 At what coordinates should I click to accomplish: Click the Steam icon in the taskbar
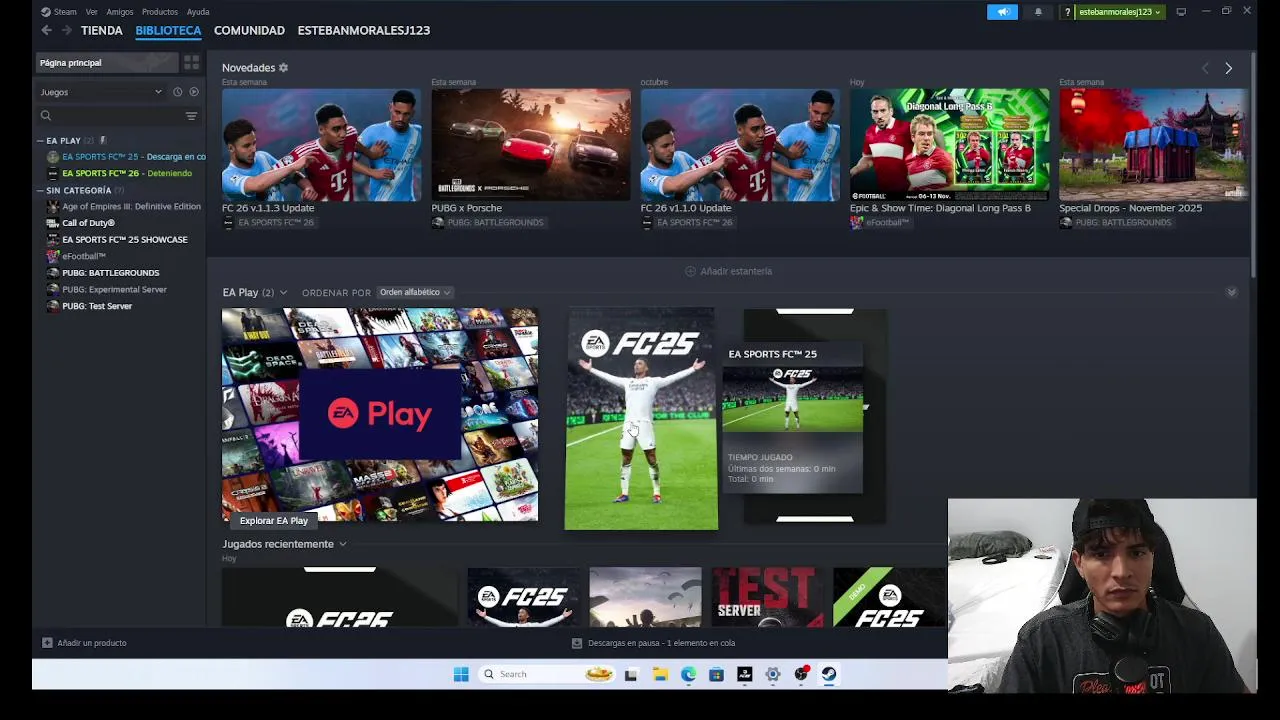point(829,674)
